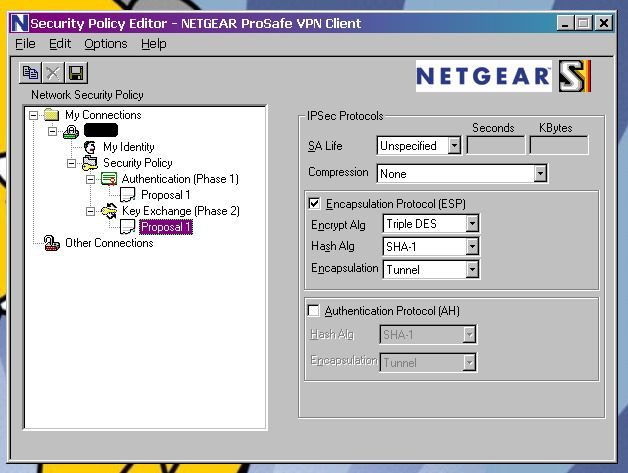Click the SA Life Seconds input field
This screenshot has width=628, height=473.
coord(496,145)
